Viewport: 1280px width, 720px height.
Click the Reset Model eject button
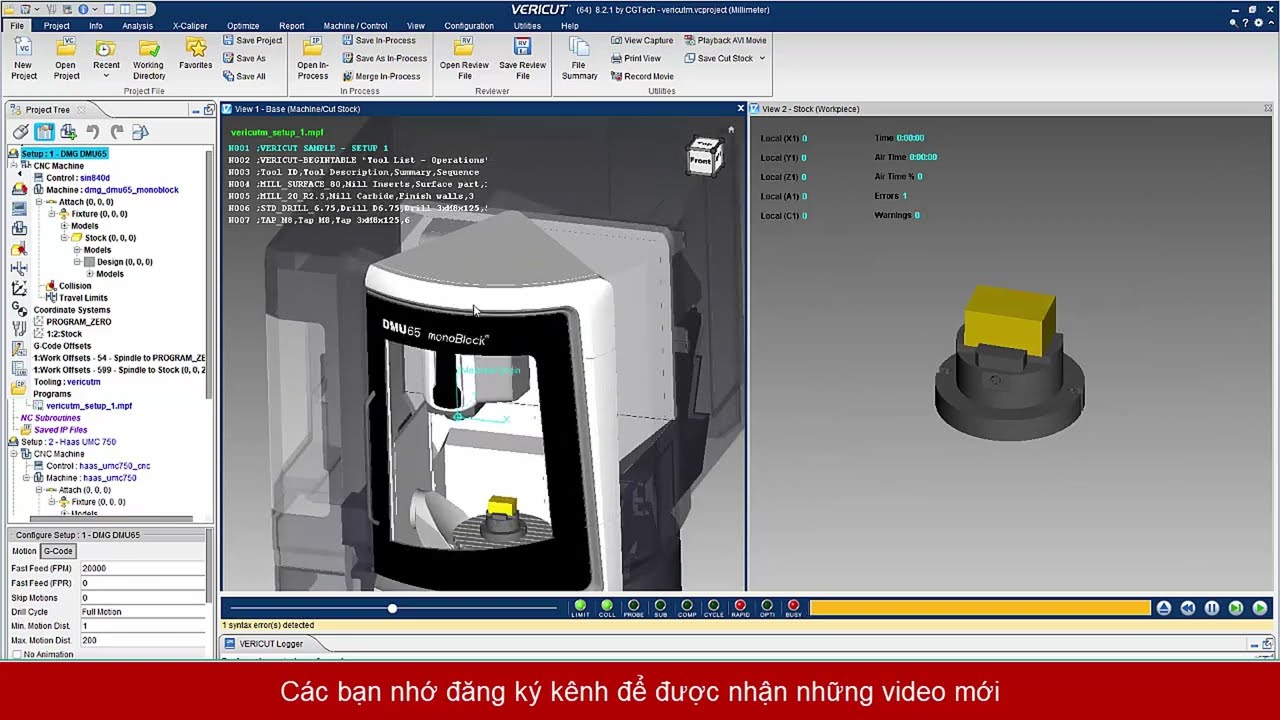(x=1163, y=608)
